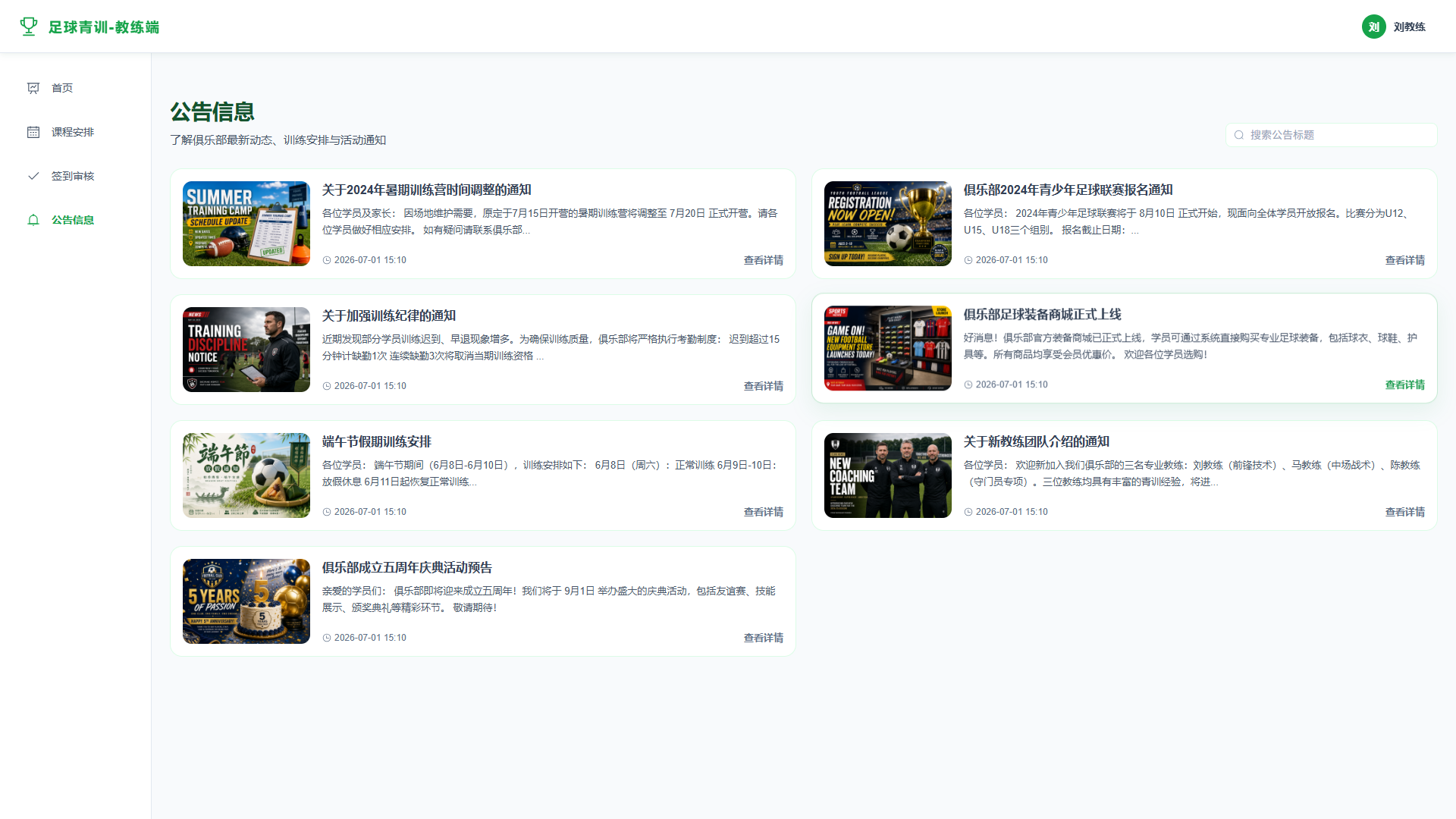The width and height of the screenshot is (1456, 819).
Task: Click the 足球青训-教练端 app title
Action: 104,27
